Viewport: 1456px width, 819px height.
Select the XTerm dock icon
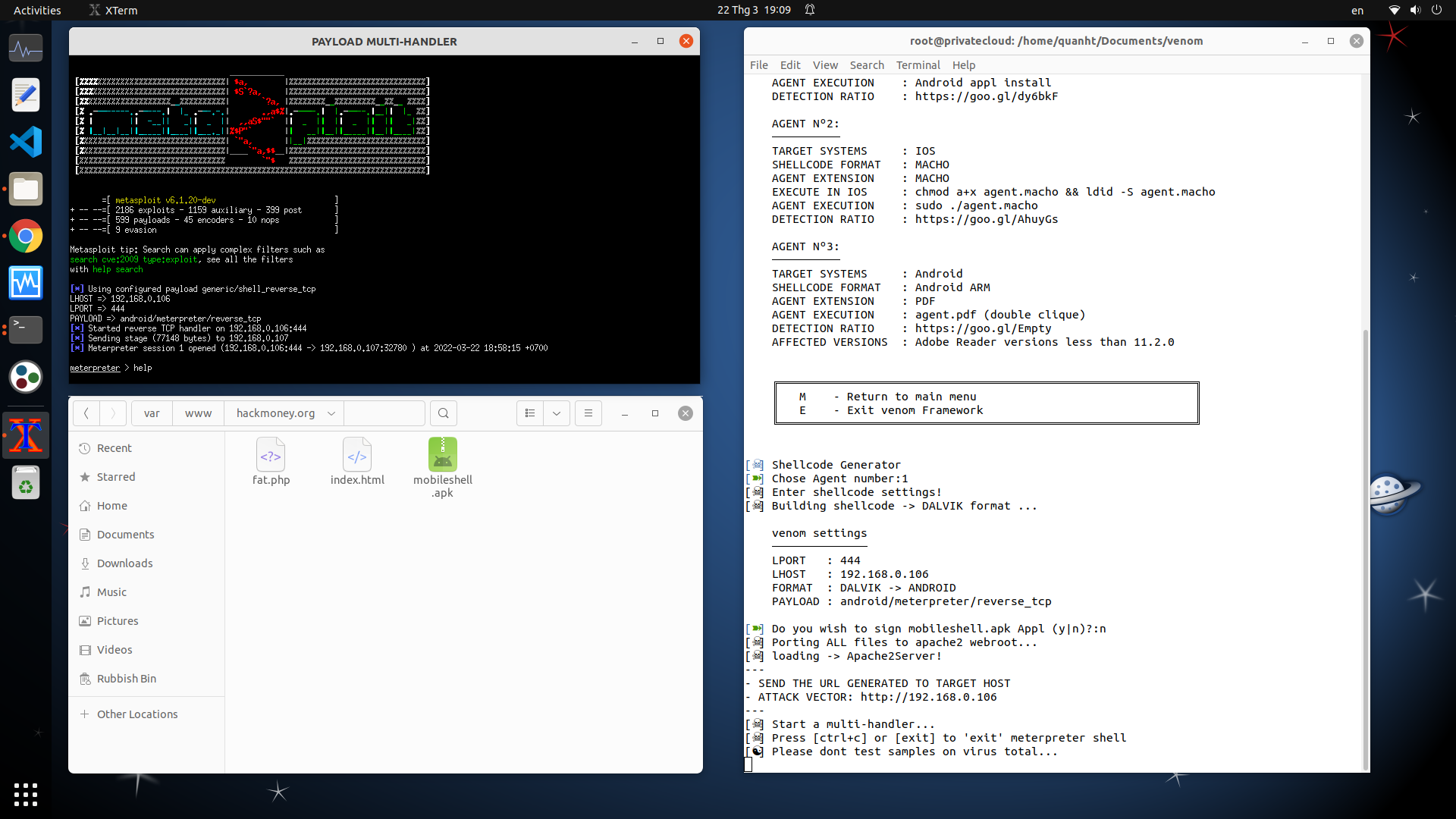[26, 436]
